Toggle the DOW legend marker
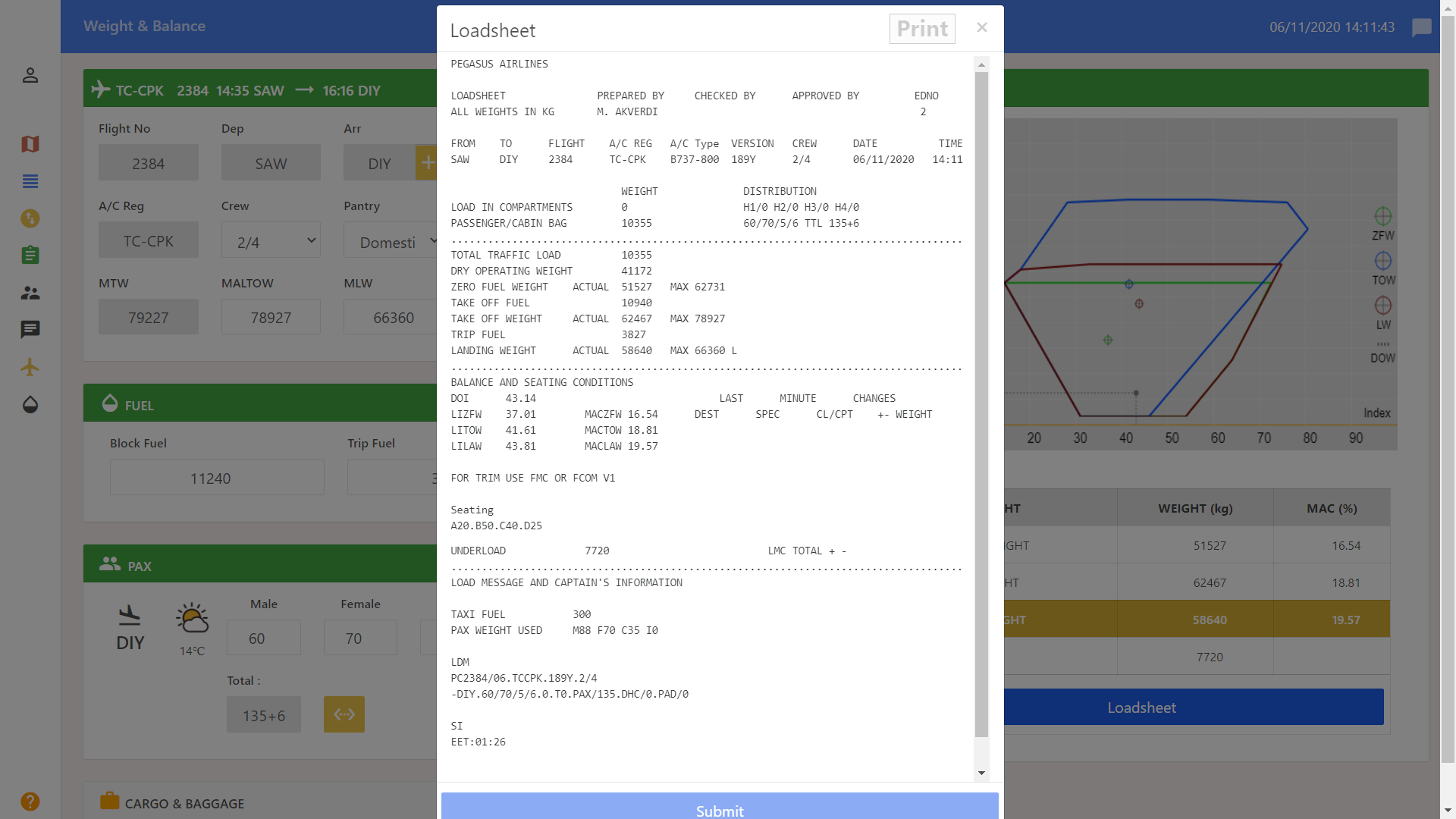This screenshot has width=1456, height=819. [x=1383, y=344]
